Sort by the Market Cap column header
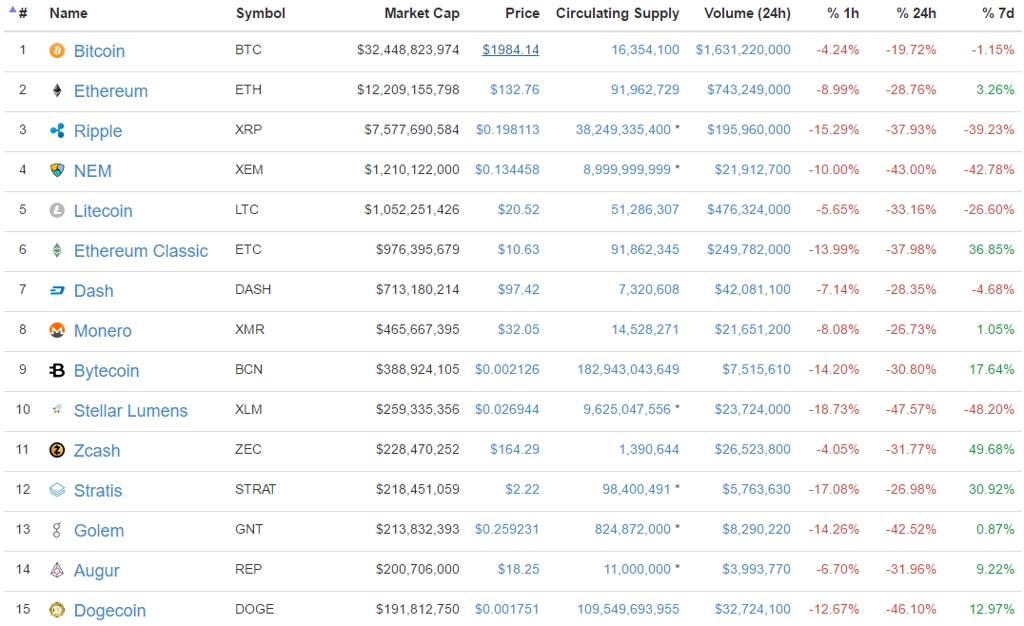 point(421,13)
